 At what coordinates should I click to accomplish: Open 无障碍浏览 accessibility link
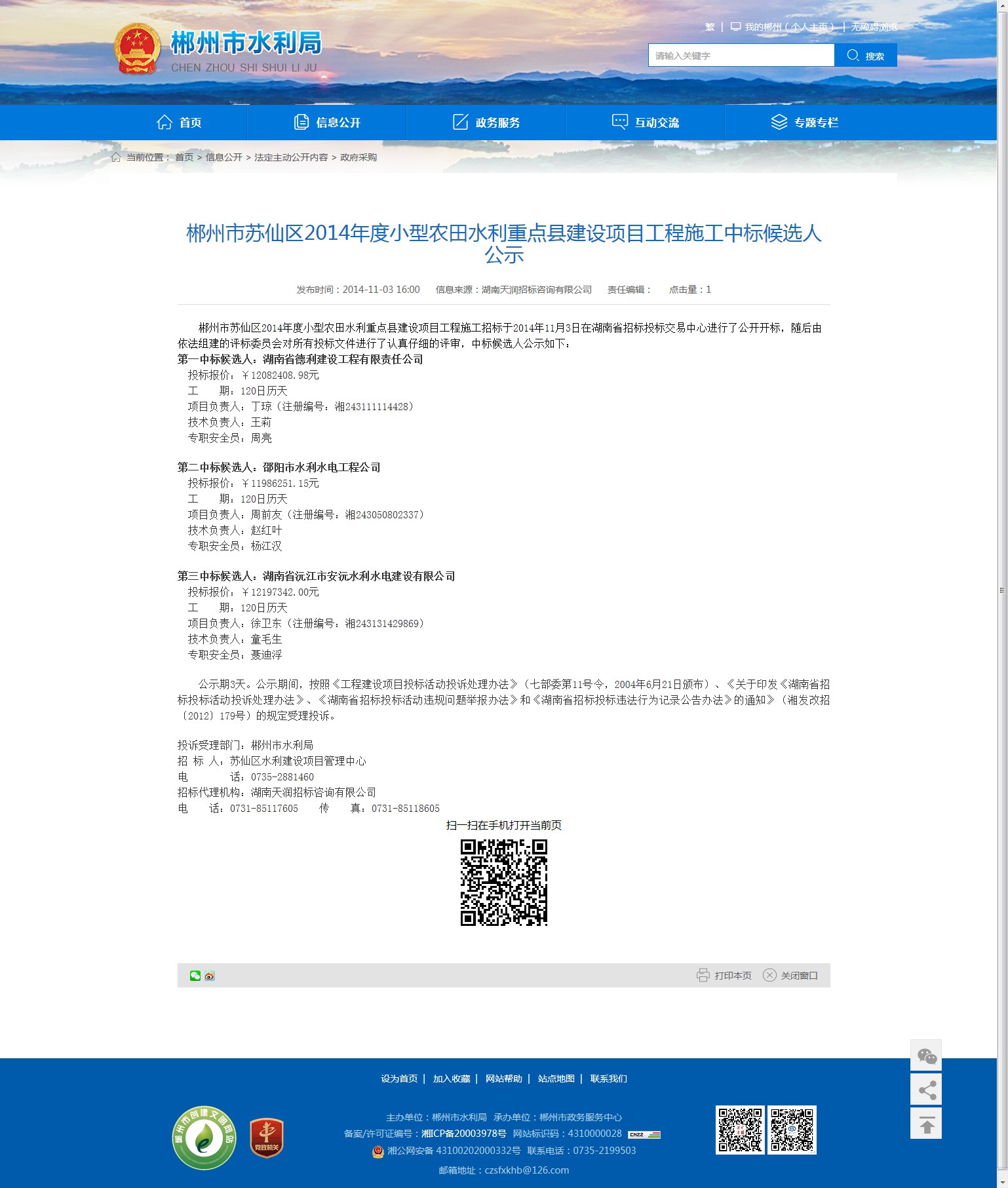tap(874, 27)
